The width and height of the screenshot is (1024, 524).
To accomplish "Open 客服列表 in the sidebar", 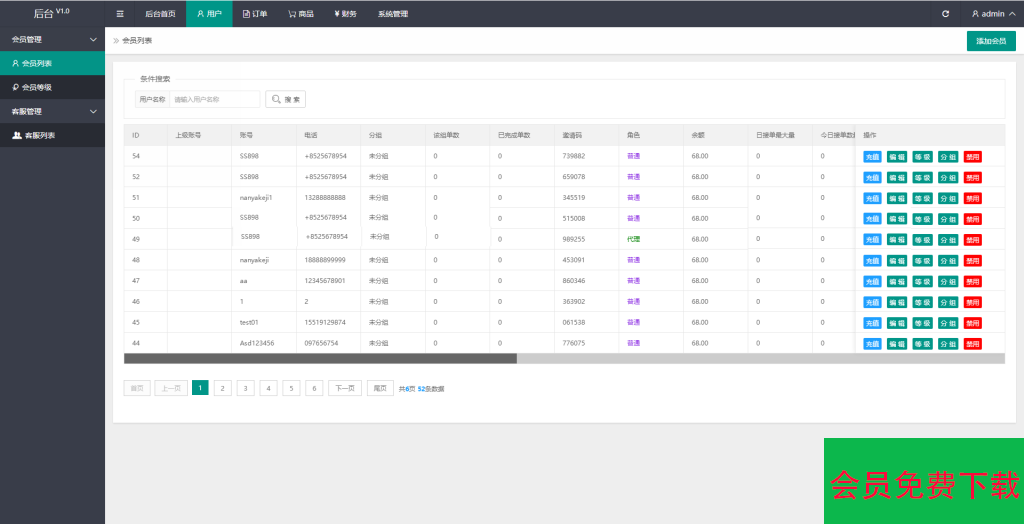I will click(x=39, y=135).
